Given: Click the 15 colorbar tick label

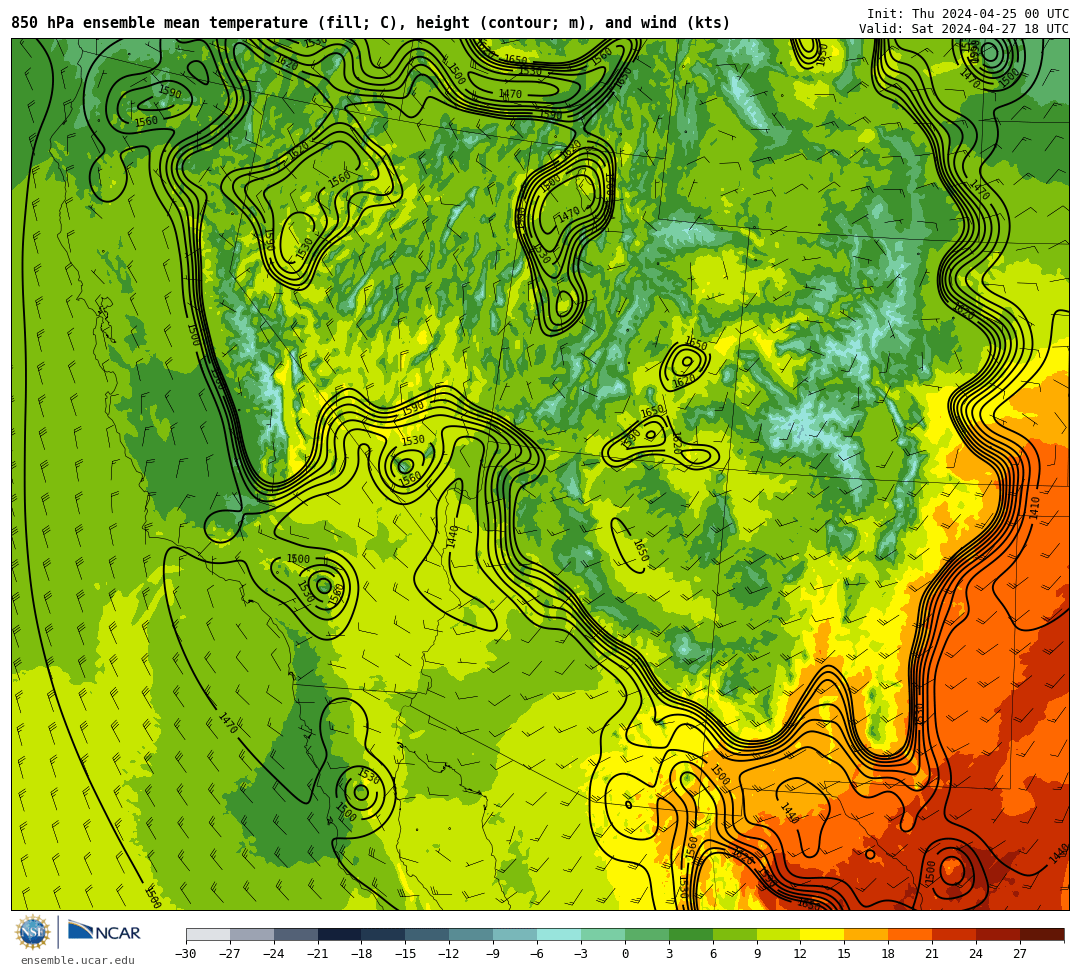Looking at the screenshot, I should click(x=845, y=954).
